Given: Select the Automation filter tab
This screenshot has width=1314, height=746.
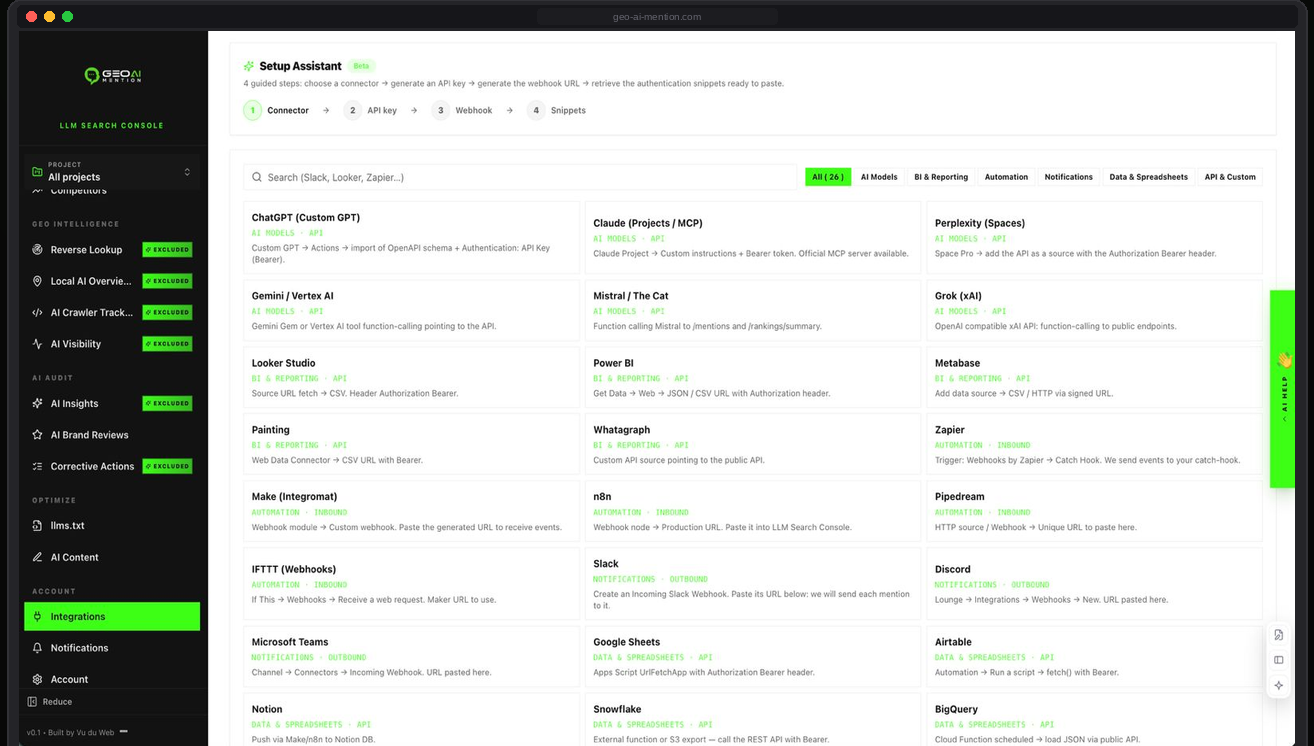Looking at the screenshot, I should (x=1006, y=177).
